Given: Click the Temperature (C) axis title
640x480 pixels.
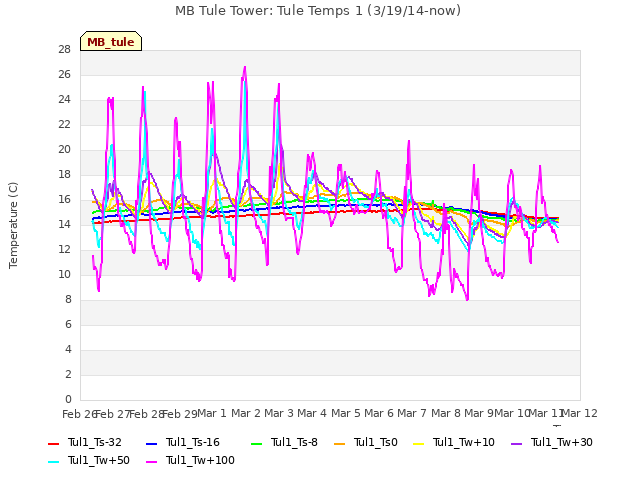Looking at the screenshot, I should 13,225.
